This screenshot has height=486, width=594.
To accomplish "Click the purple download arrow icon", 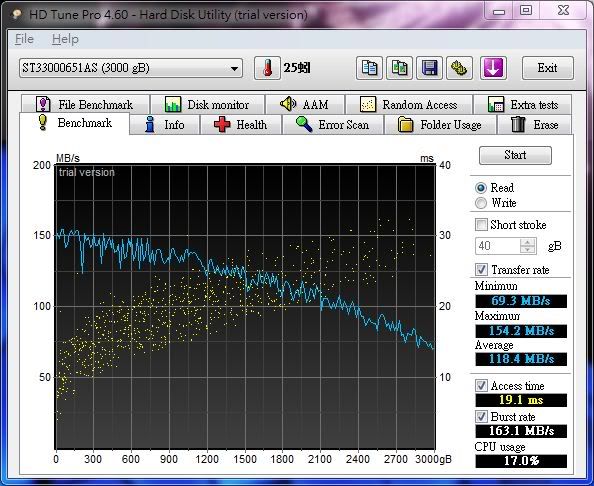I will pos(493,68).
